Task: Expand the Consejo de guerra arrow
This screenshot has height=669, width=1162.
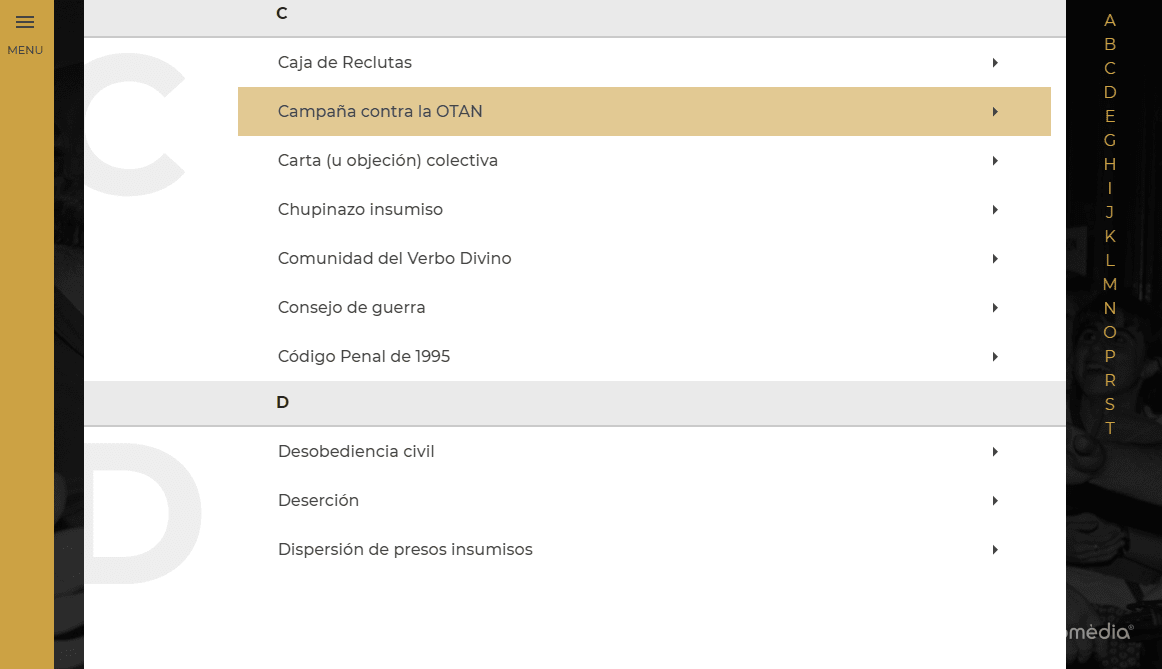Action: [x=995, y=308]
